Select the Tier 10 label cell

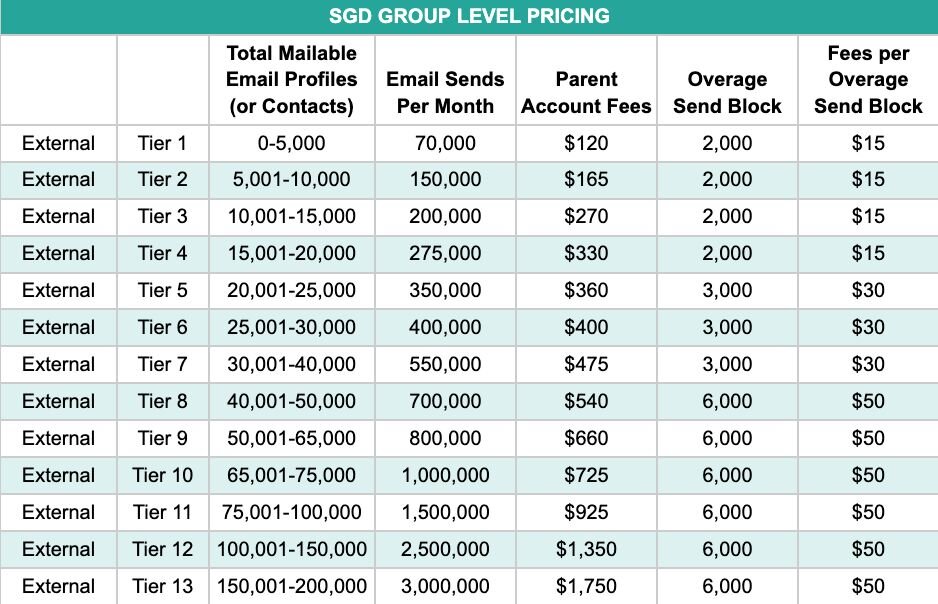click(x=163, y=476)
